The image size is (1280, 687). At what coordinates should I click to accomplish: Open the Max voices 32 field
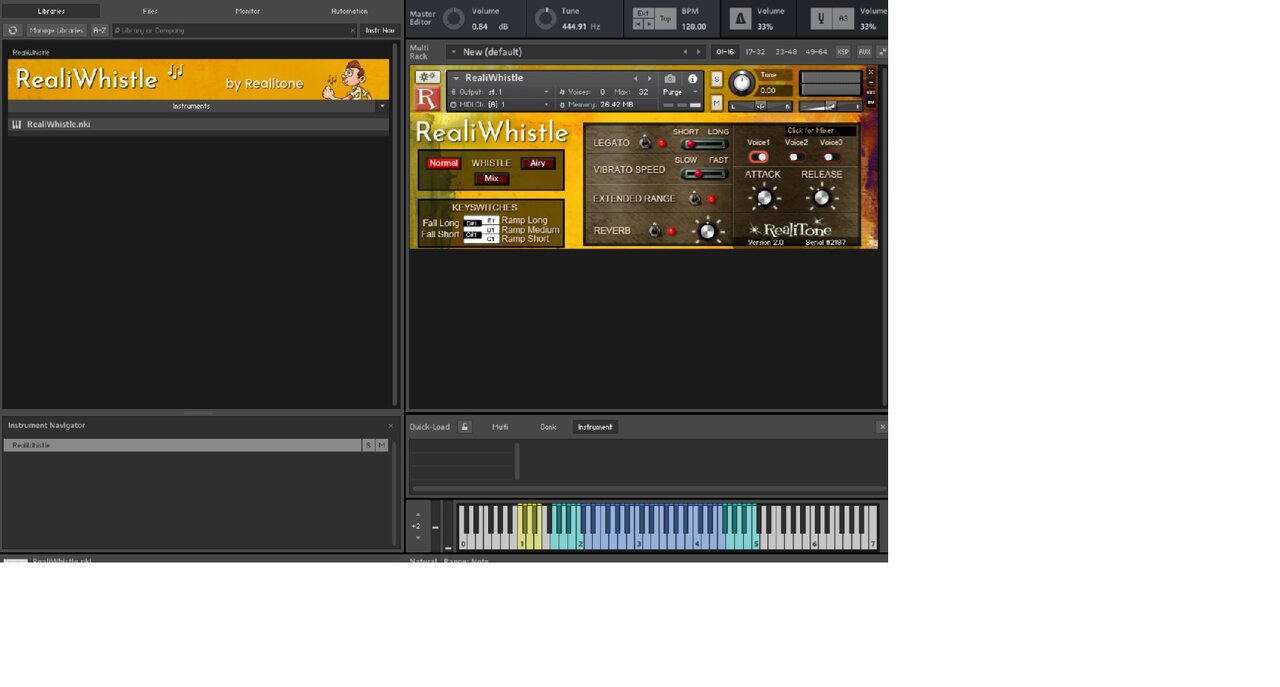[643, 92]
